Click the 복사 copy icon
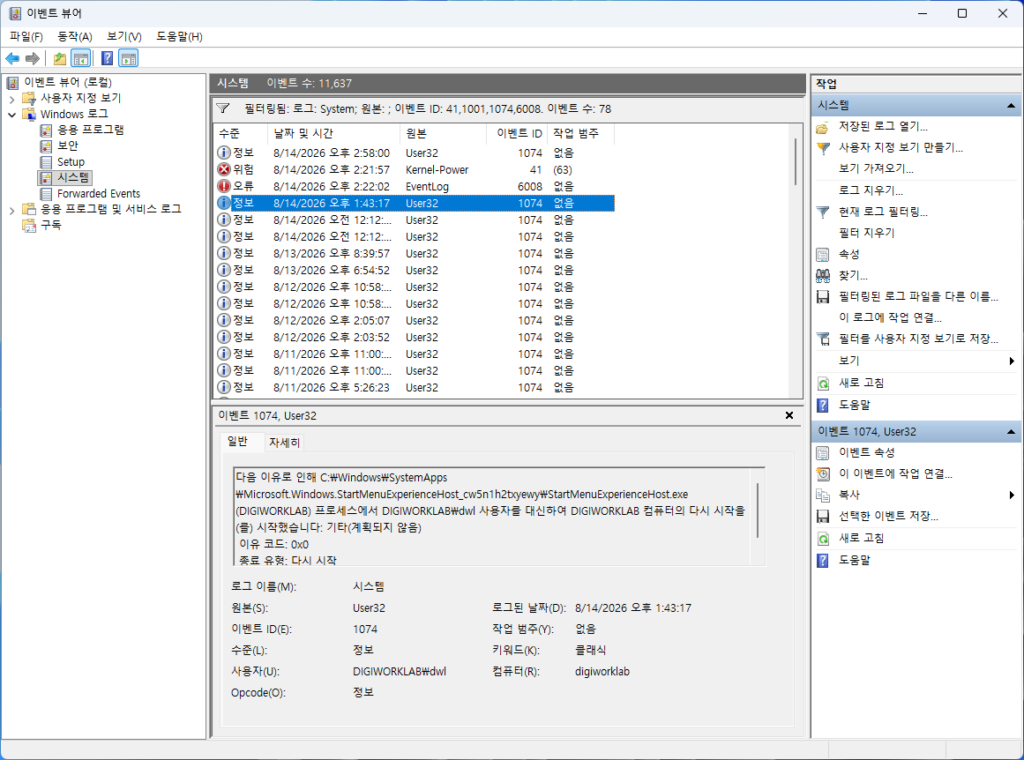This screenshot has width=1024, height=760. 823,495
